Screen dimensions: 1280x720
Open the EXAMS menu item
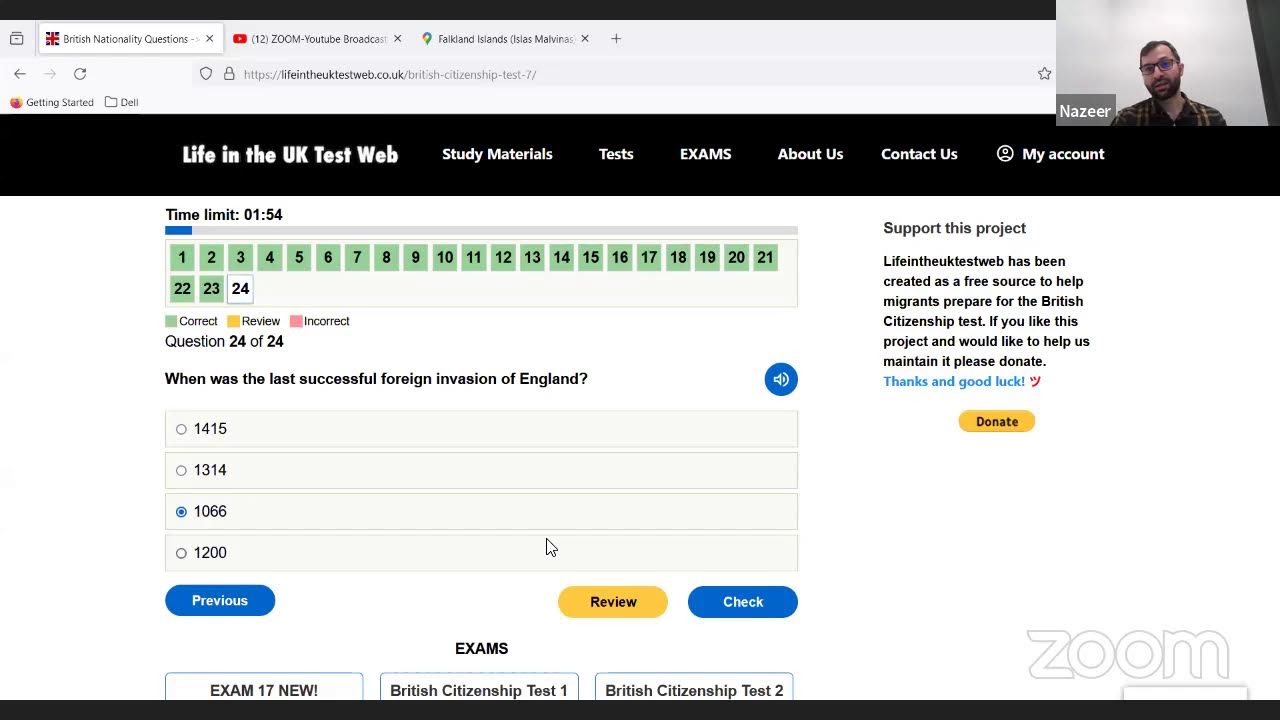pos(706,154)
